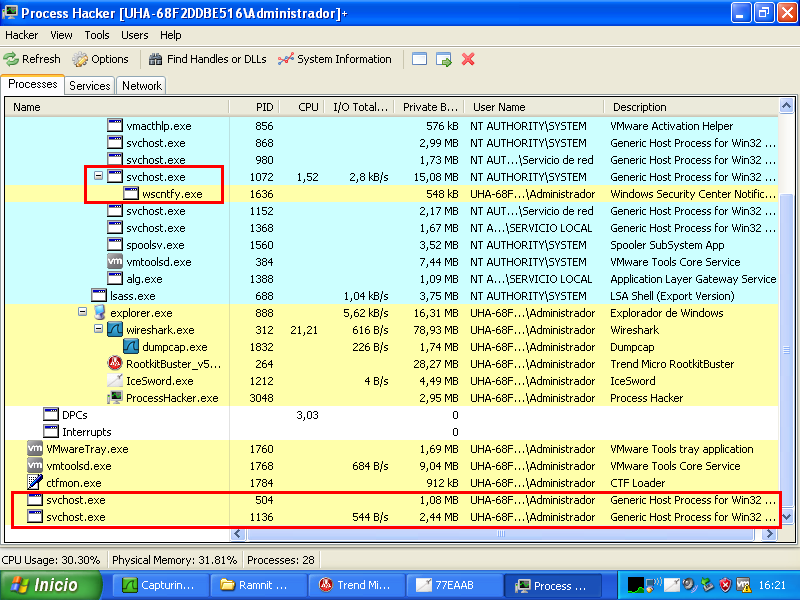
Task: Click the horizontal scrollbar right arrow
Action: tap(771, 535)
